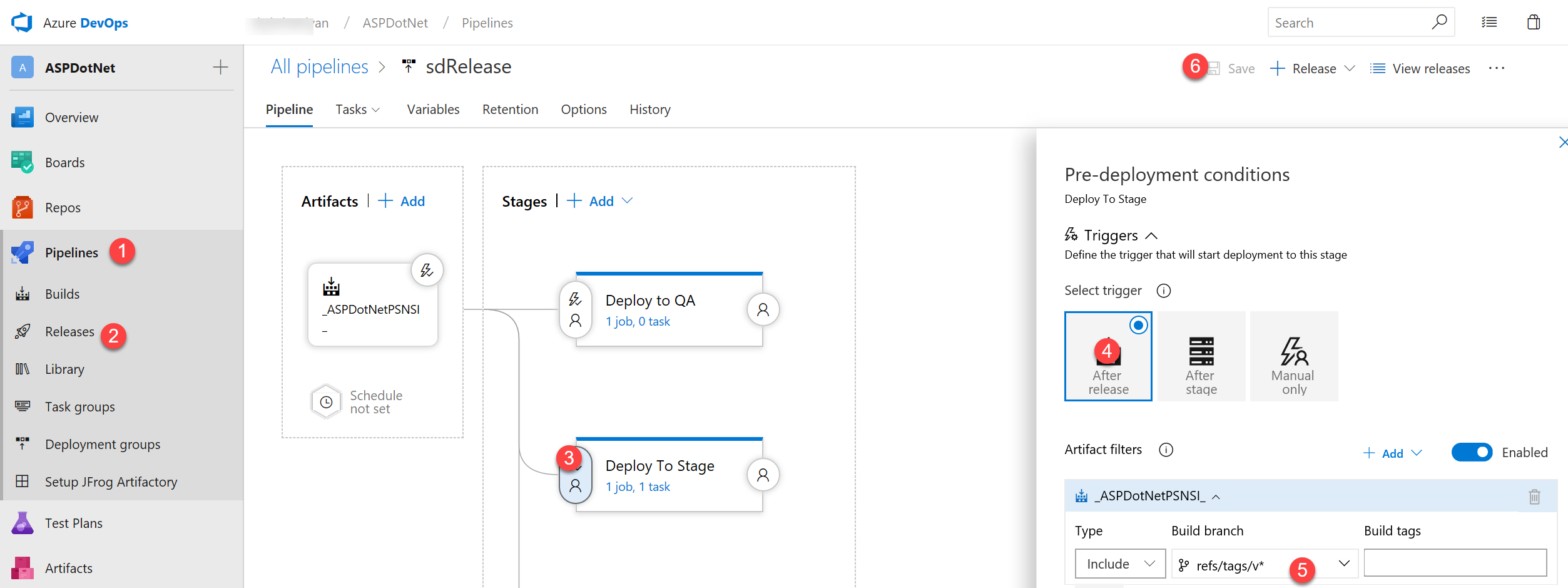The image size is (1568, 588).
Task: Select the After release trigger
Action: point(1107,356)
